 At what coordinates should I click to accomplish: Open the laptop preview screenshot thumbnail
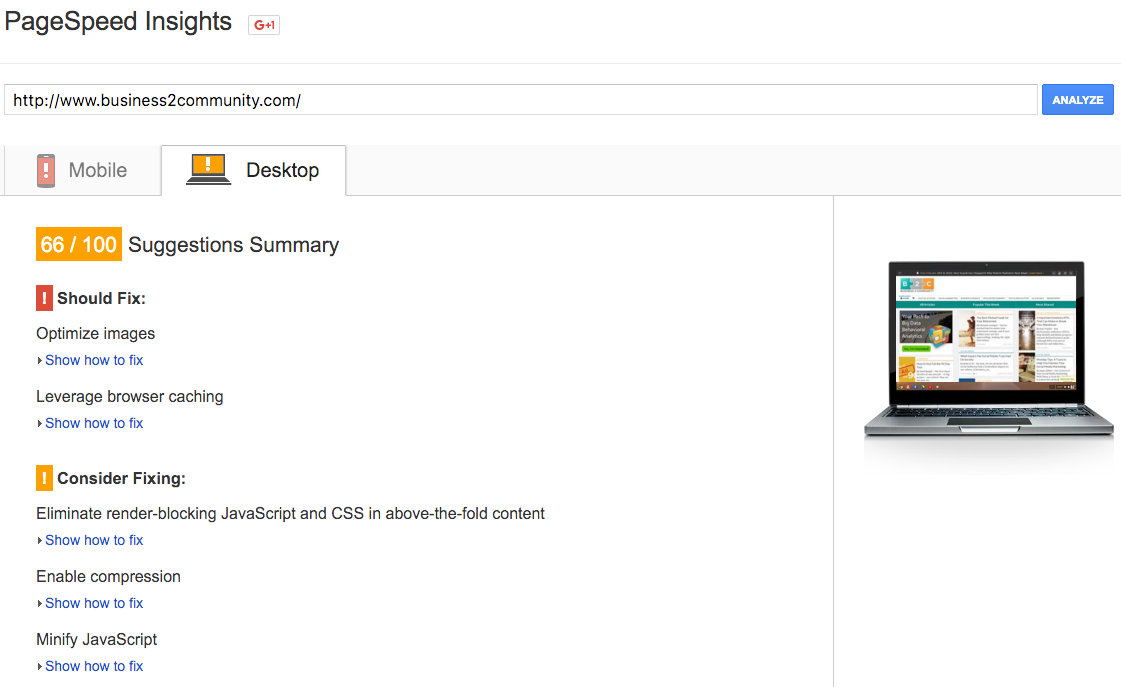pyautogui.click(x=987, y=352)
